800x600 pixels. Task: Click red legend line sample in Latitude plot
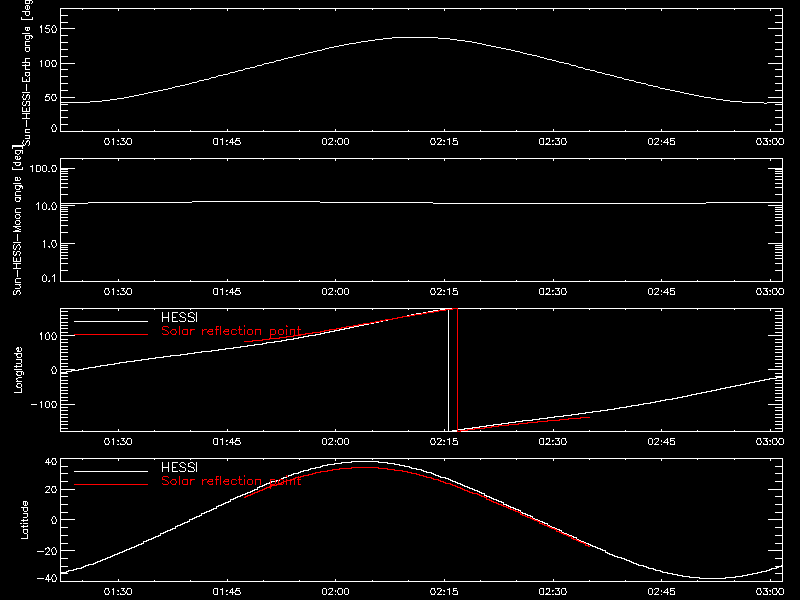tap(111, 485)
